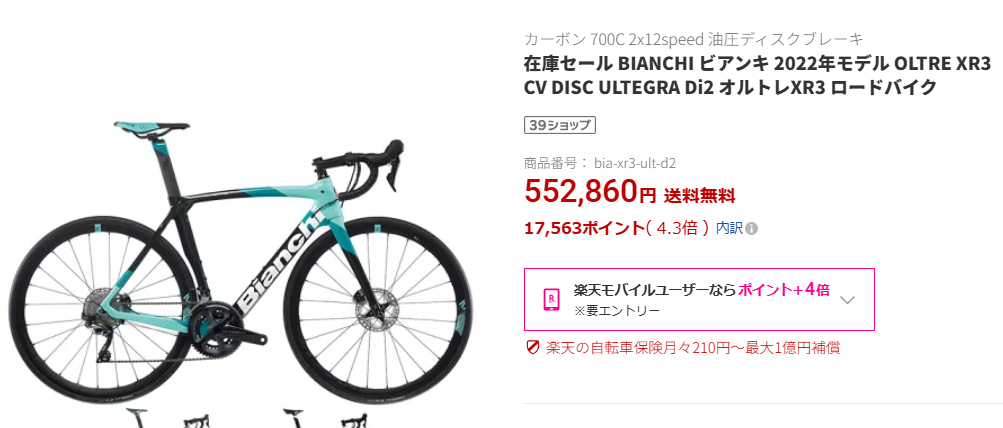The width and height of the screenshot is (1003, 428).
Task: Click the product number bia-xr3-ult-d2
Action: pyautogui.click(x=635, y=163)
